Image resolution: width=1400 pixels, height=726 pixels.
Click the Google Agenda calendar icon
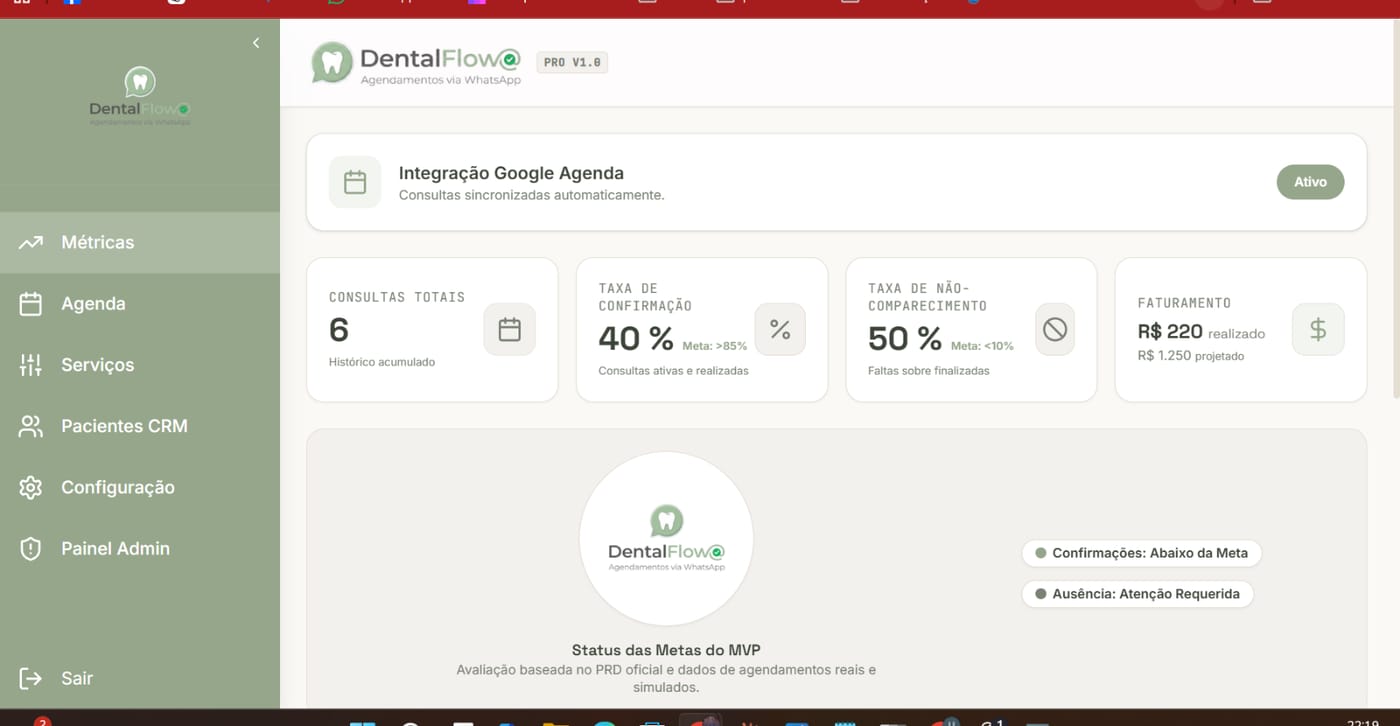355,182
